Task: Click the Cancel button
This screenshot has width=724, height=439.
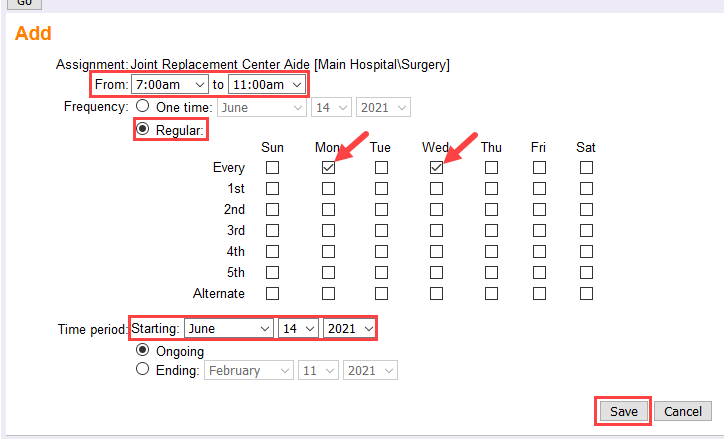Action: click(683, 411)
